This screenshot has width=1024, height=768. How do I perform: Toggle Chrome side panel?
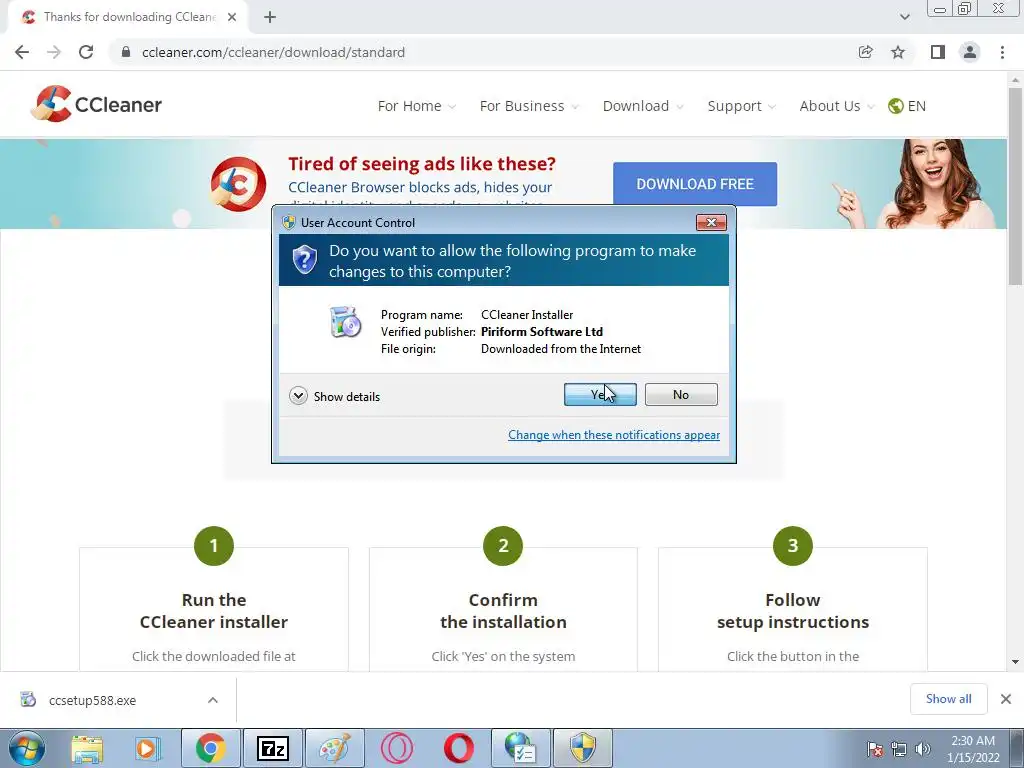coord(938,52)
